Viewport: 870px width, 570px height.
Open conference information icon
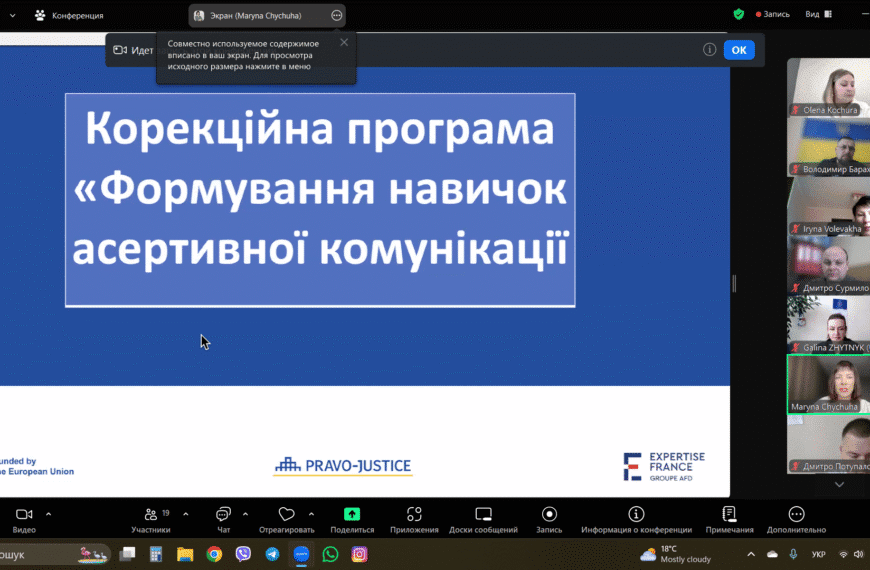[x=636, y=514]
